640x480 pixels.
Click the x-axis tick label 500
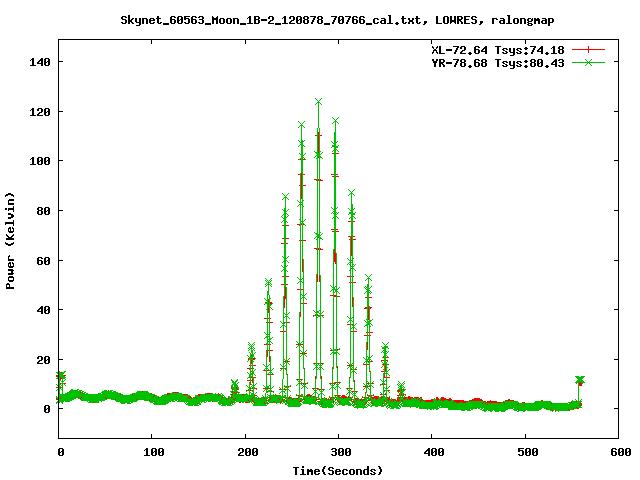pos(527,452)
